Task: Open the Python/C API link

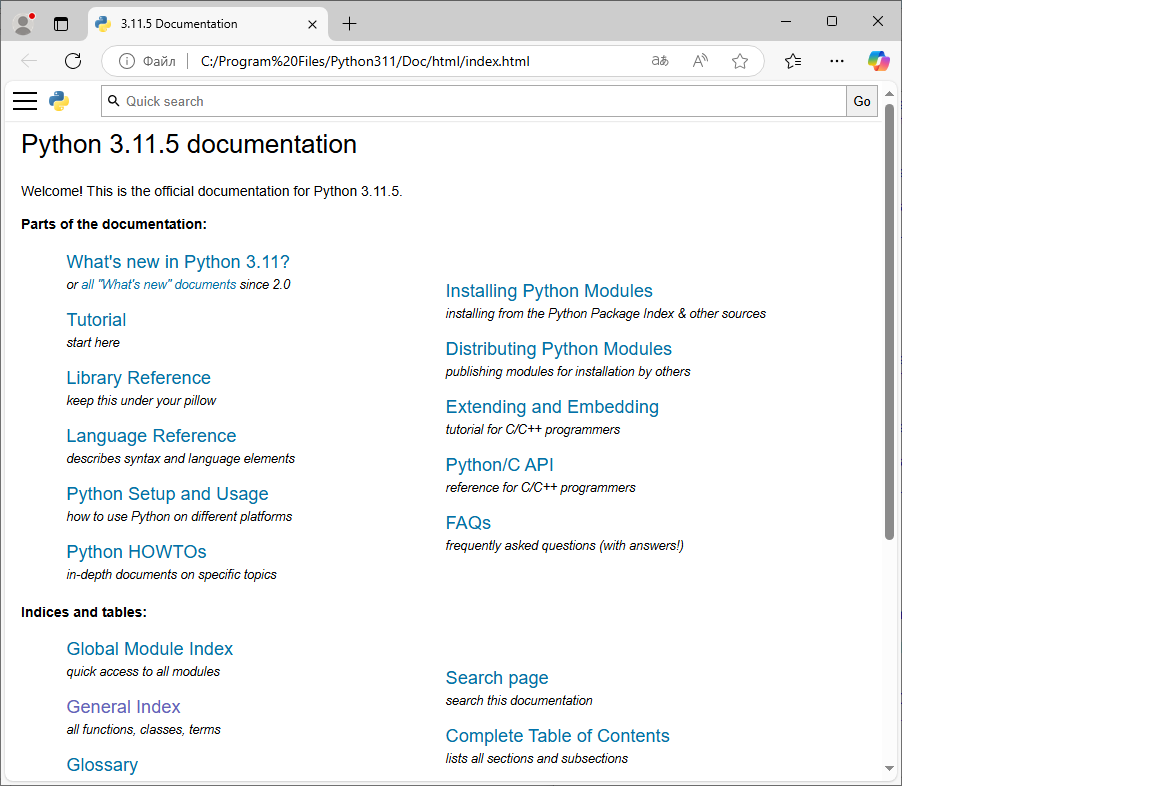Action: [x=500, y=465]
